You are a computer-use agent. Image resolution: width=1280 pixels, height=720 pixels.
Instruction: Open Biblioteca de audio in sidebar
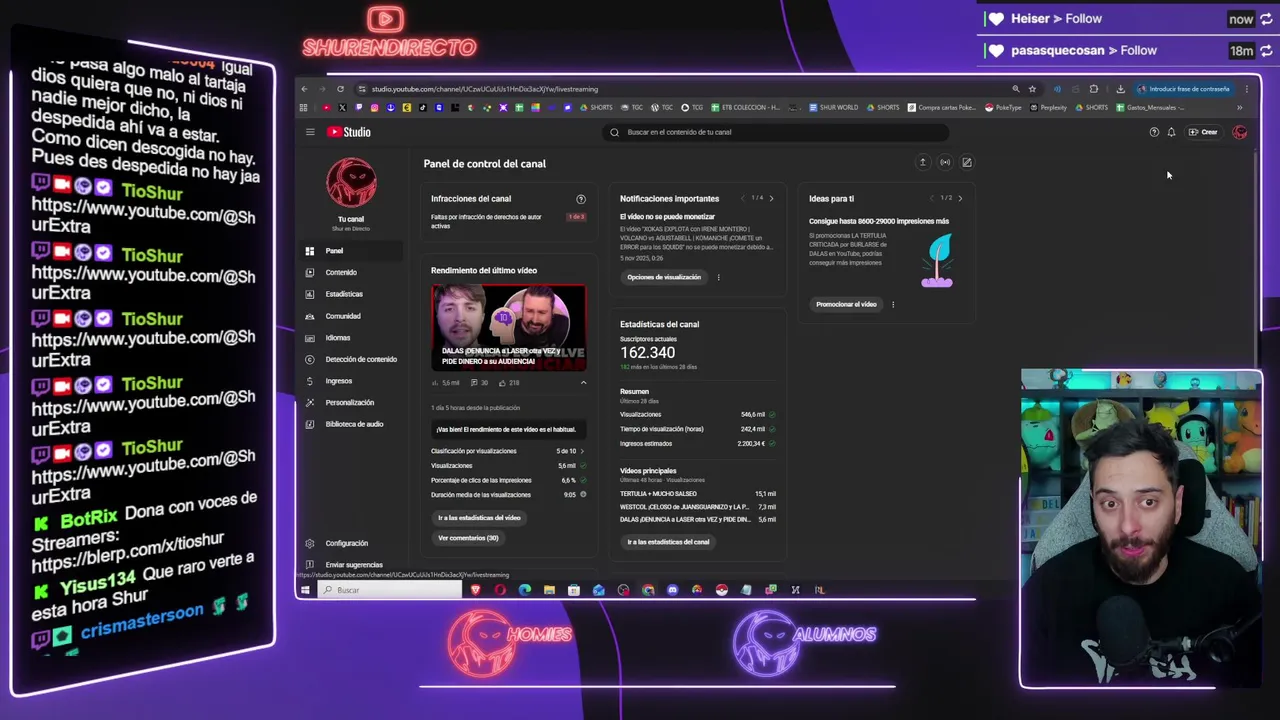pos(352,424)
